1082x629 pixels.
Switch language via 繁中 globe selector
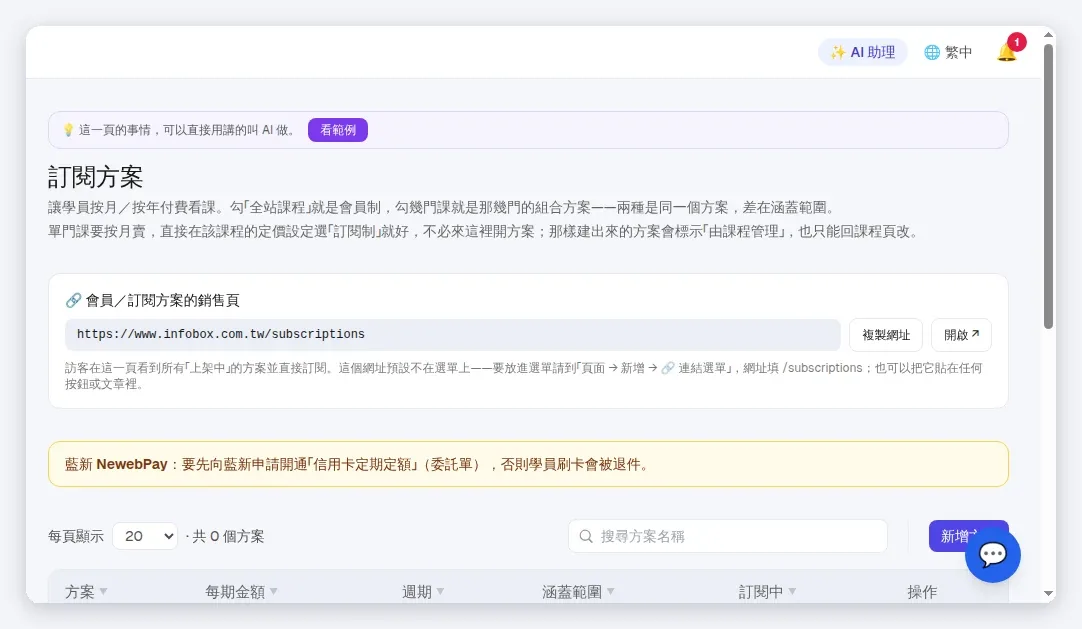948,52
